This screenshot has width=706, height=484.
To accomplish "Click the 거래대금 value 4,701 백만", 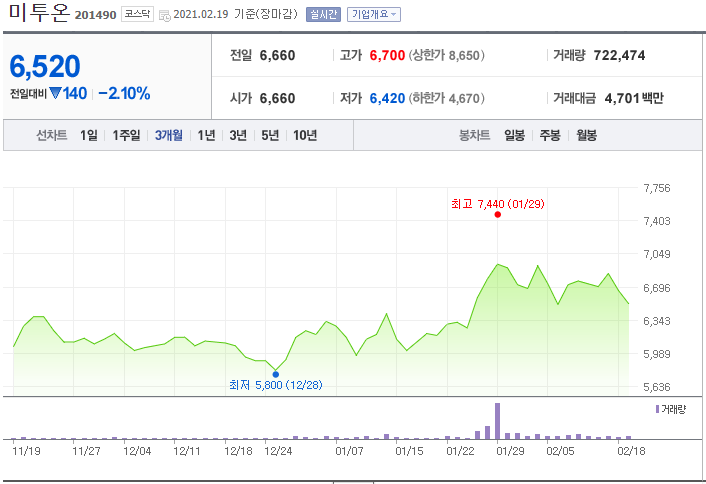I will pos(634,98).
